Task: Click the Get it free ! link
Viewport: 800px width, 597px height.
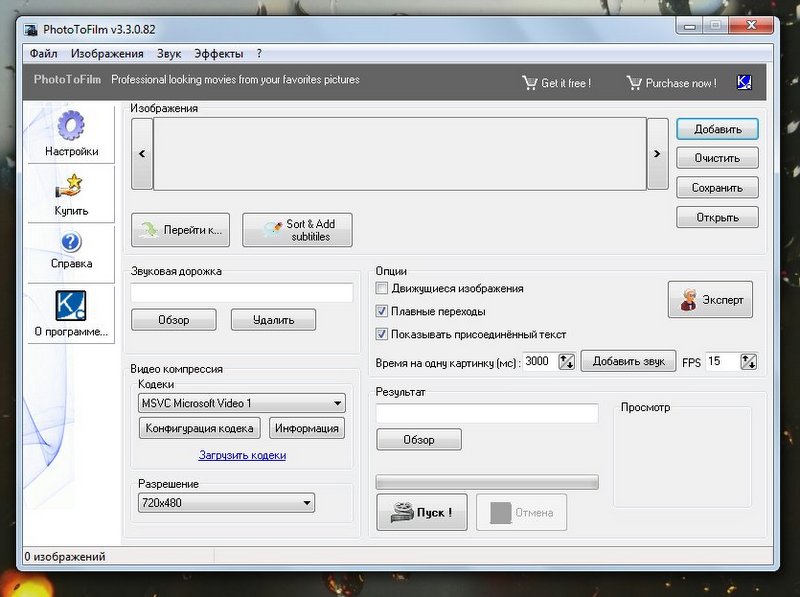Action: (566, 83)
